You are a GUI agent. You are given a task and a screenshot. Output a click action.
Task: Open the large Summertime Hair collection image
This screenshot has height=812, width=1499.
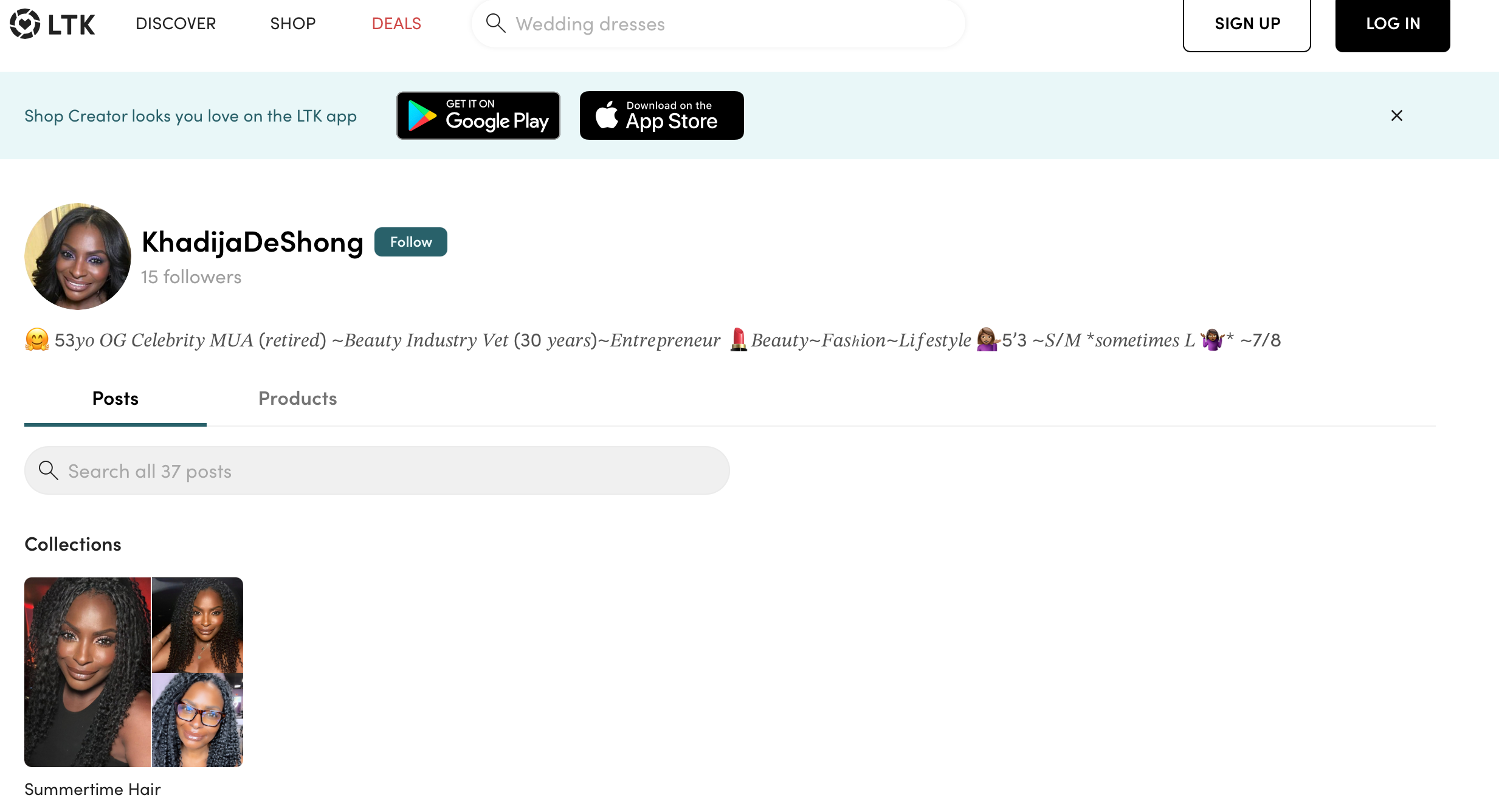(x=88, y=672)
